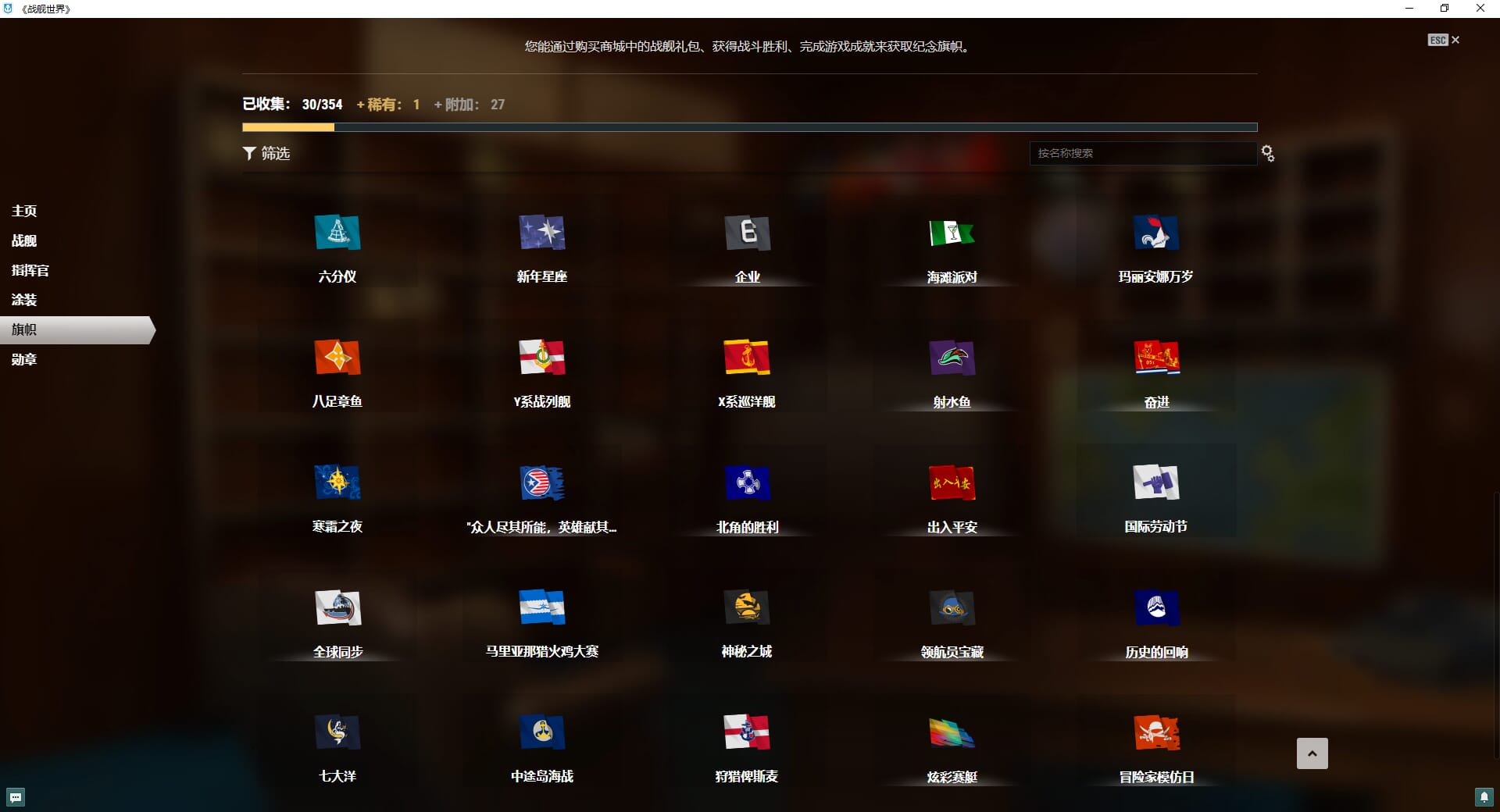Choose the 炫彩赛艇 rainbow flag
Image resolution: width=1500 pixels, height=812 pixels.
pos(952,732)
